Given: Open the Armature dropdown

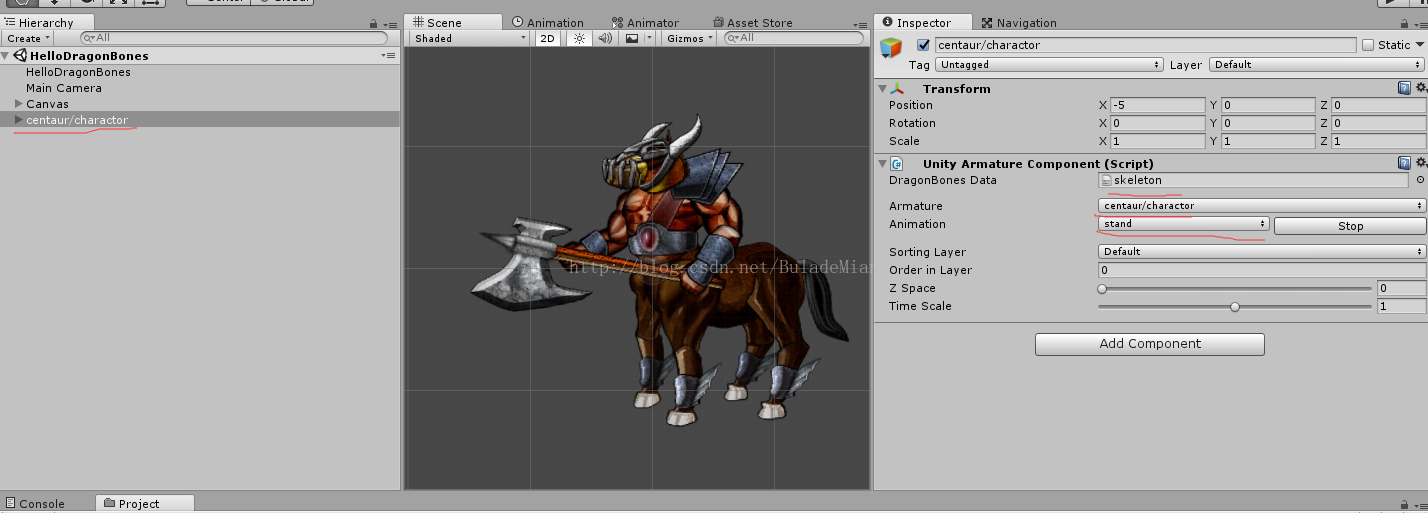Looking at the screenshot, I should click(x=1261, y=205).
